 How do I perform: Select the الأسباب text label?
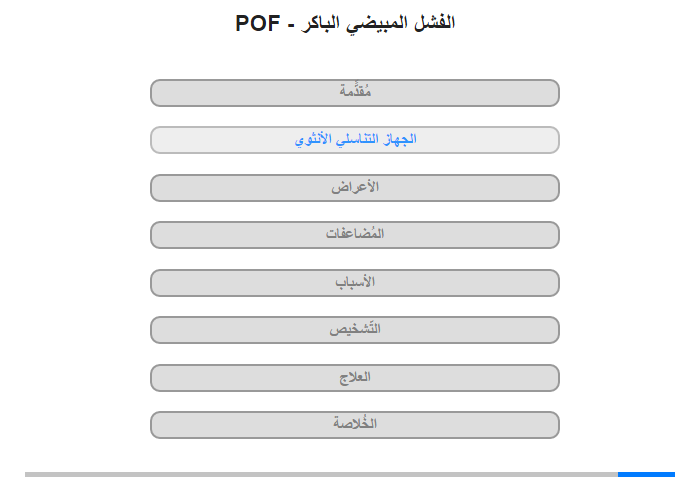(x=355, y=282)
